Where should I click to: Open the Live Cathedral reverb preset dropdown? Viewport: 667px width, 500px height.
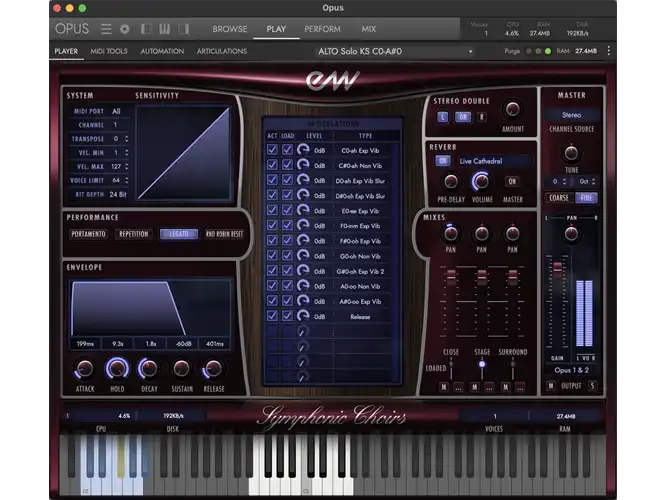point(494,161)
